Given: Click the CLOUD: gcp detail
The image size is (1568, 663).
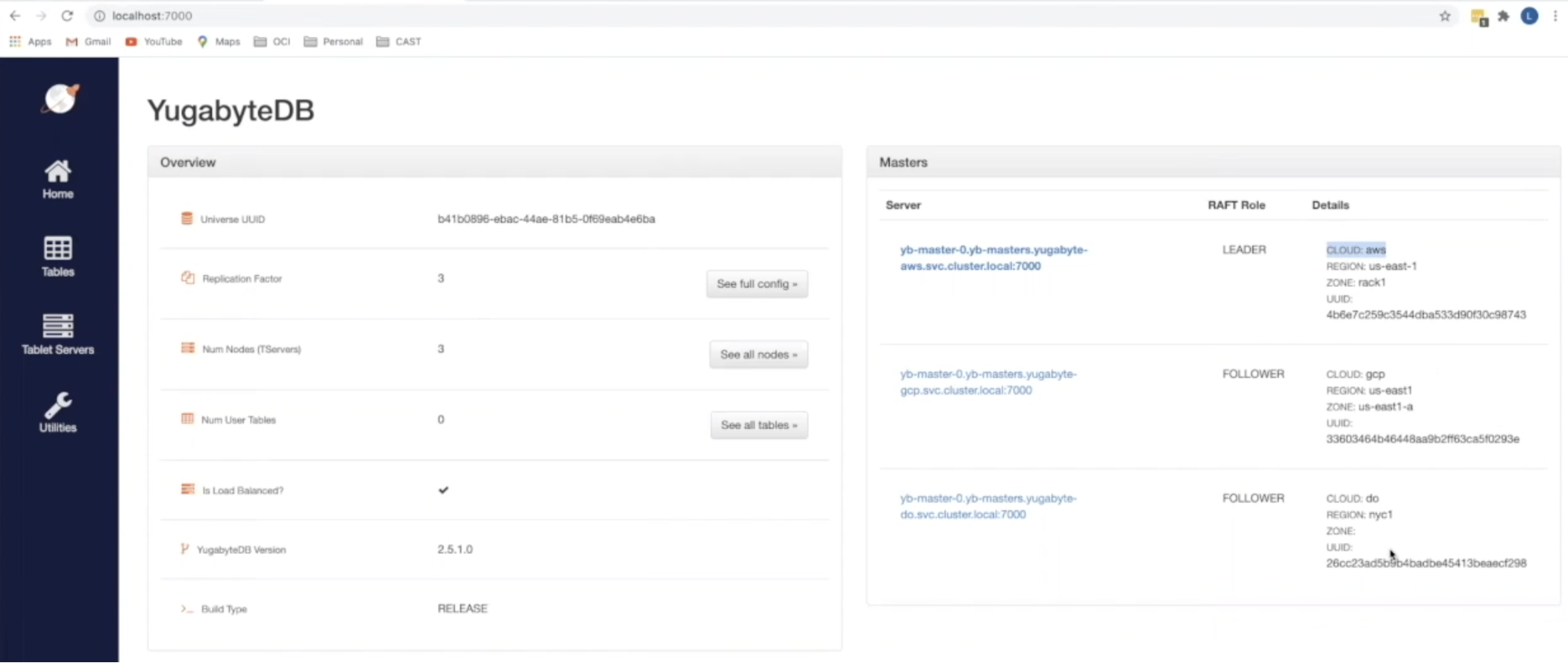Looking at the screenshot, I should 1355,374.
